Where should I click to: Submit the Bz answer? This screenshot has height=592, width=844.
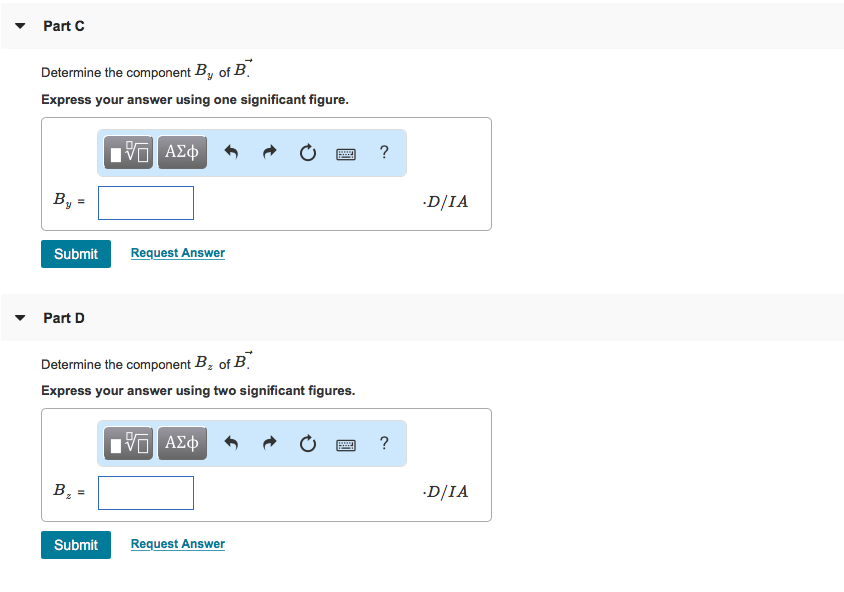[76, 545]
